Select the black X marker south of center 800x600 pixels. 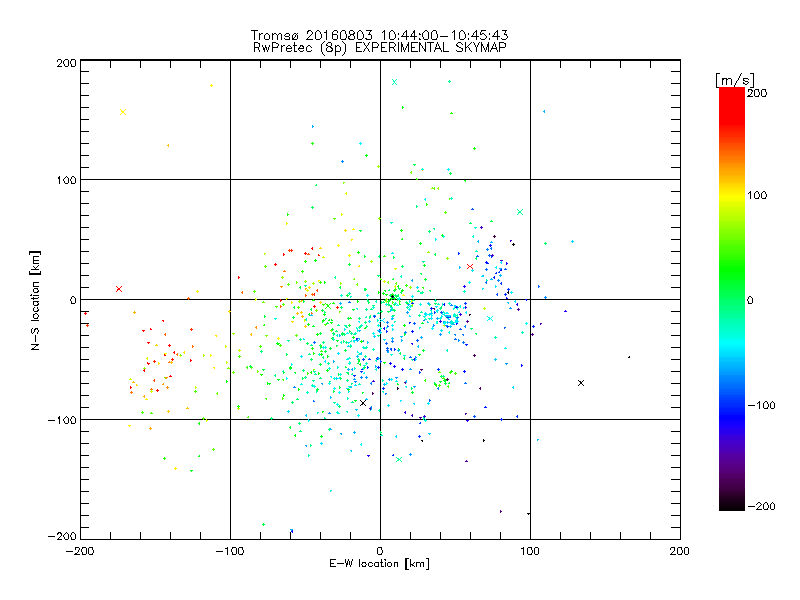click(x=363, y=403)
